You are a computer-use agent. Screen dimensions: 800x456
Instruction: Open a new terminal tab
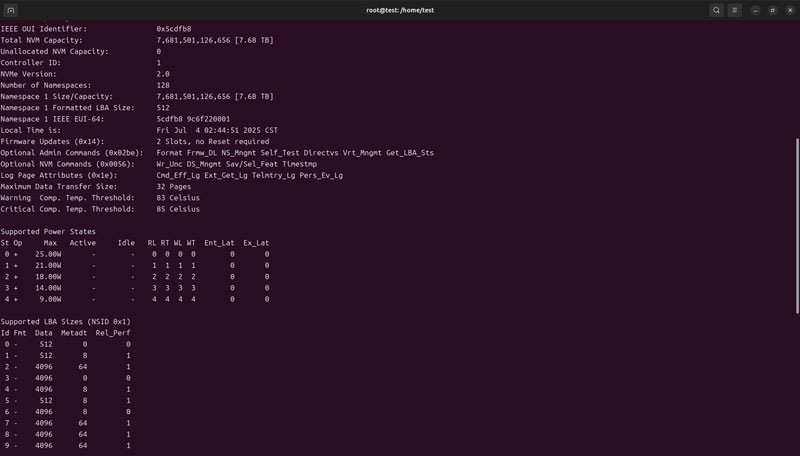pos(11,10)
